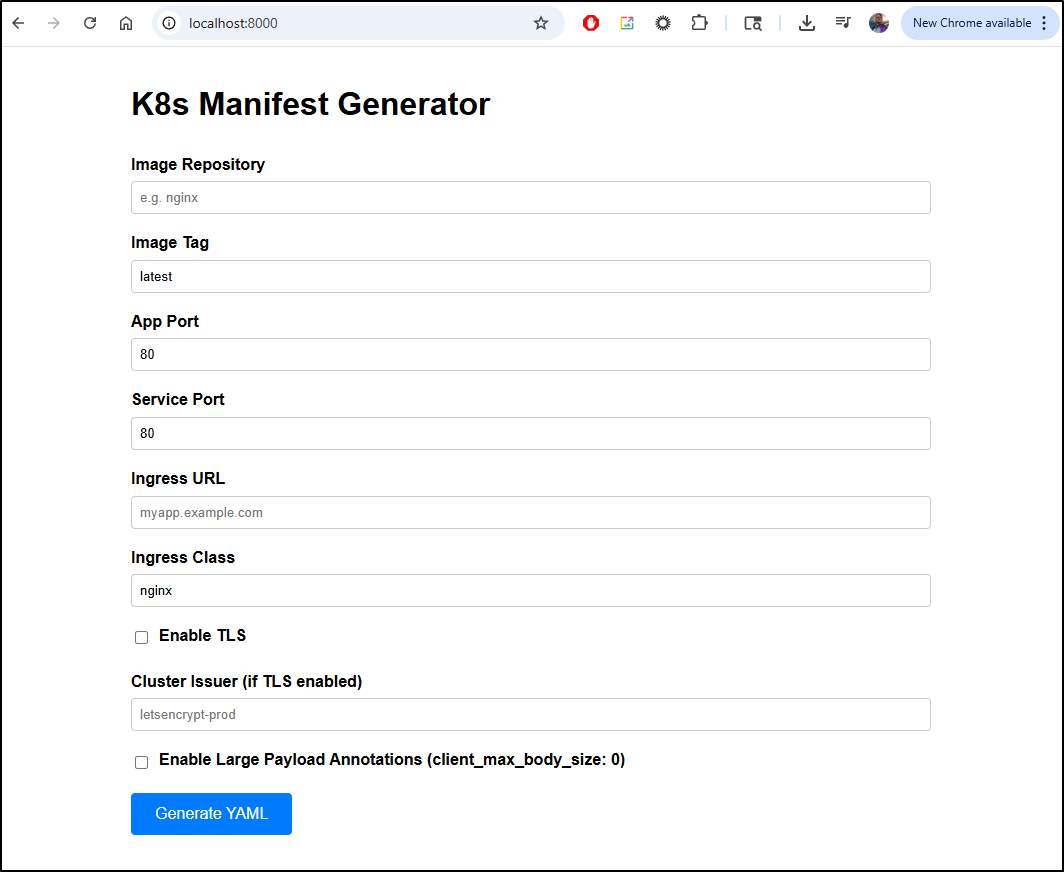
Task: Open the Chrome profile avatar
Action: pyautogui.click(x=879, y=23)
